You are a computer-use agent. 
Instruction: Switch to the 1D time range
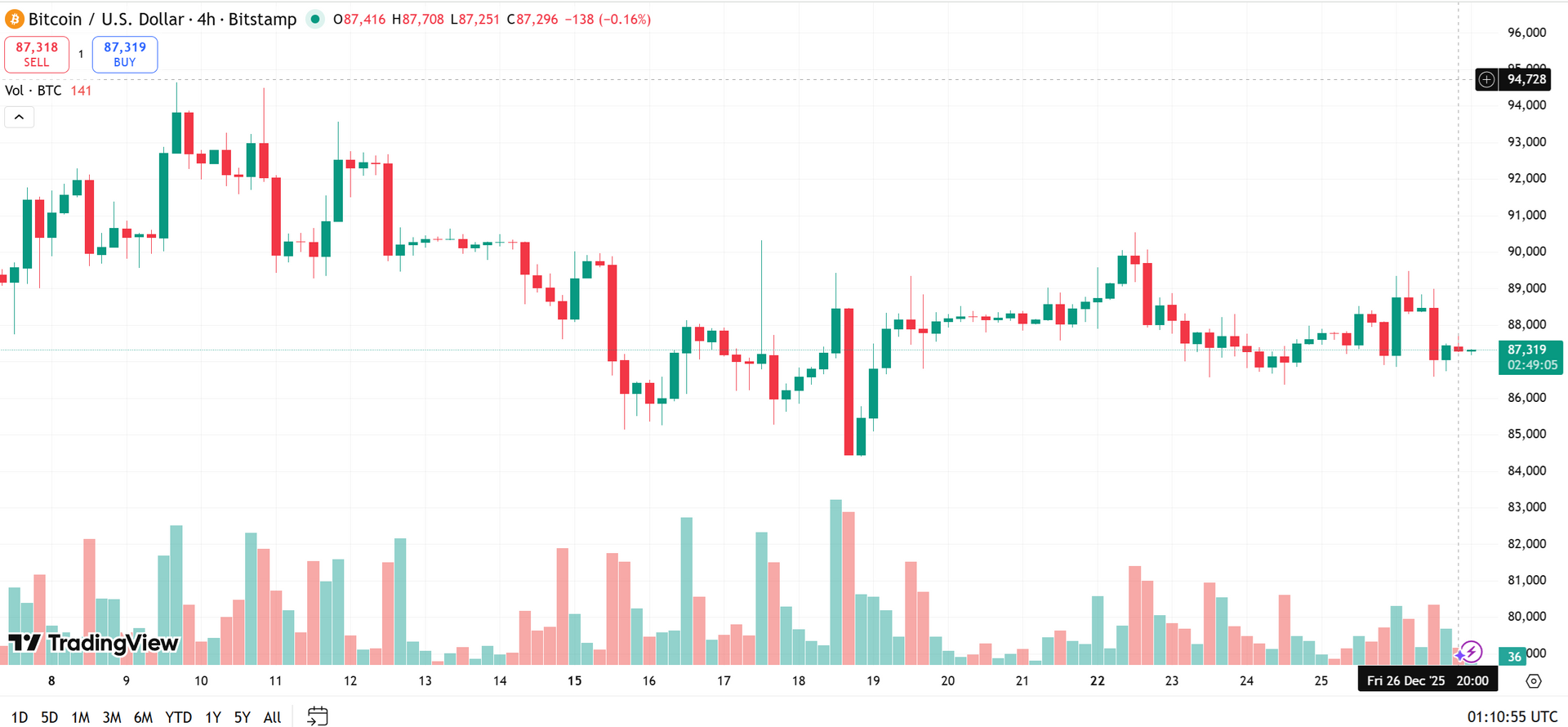(20, 717)
